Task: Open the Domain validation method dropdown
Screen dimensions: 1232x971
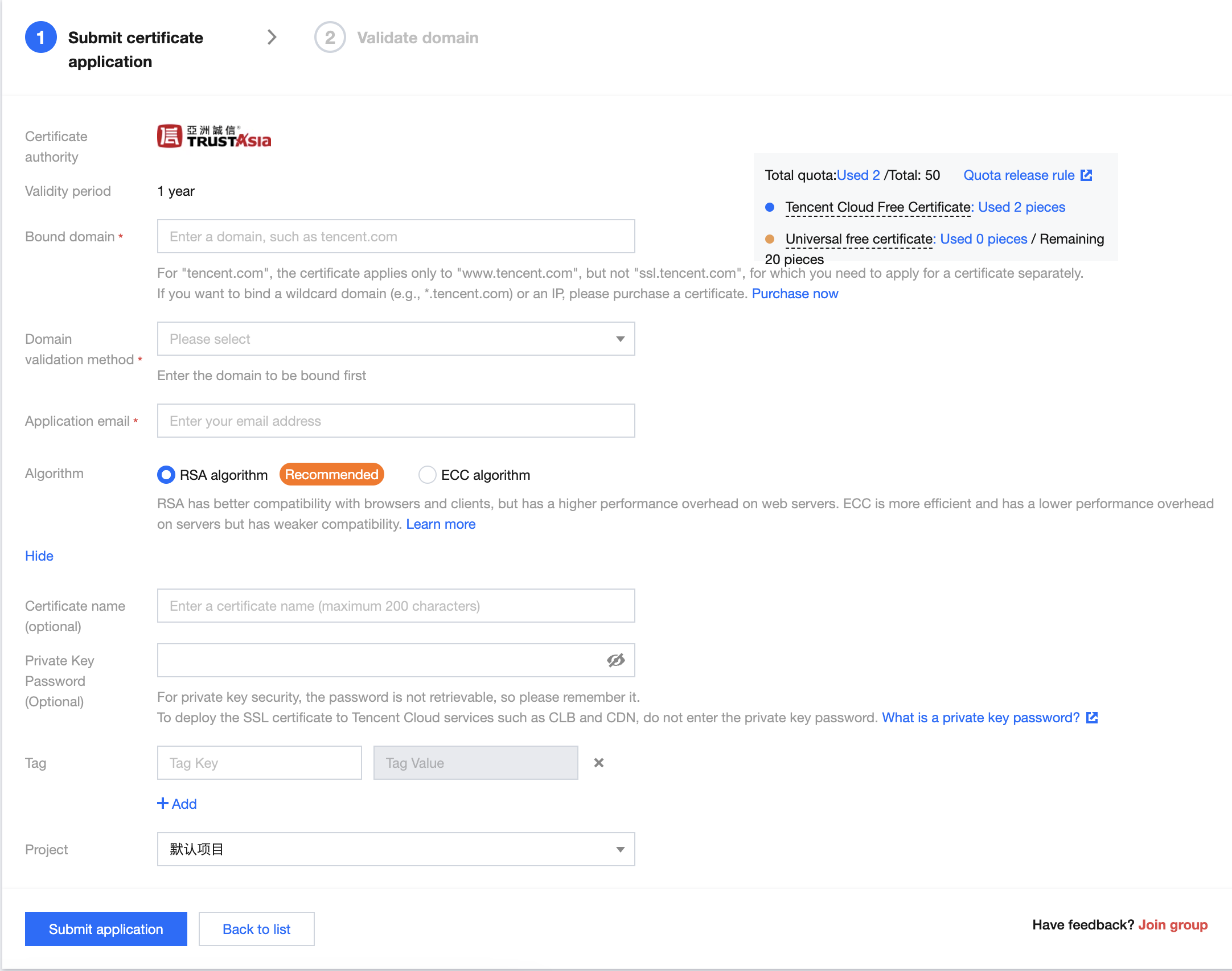Action: click(x=396, y=339)
